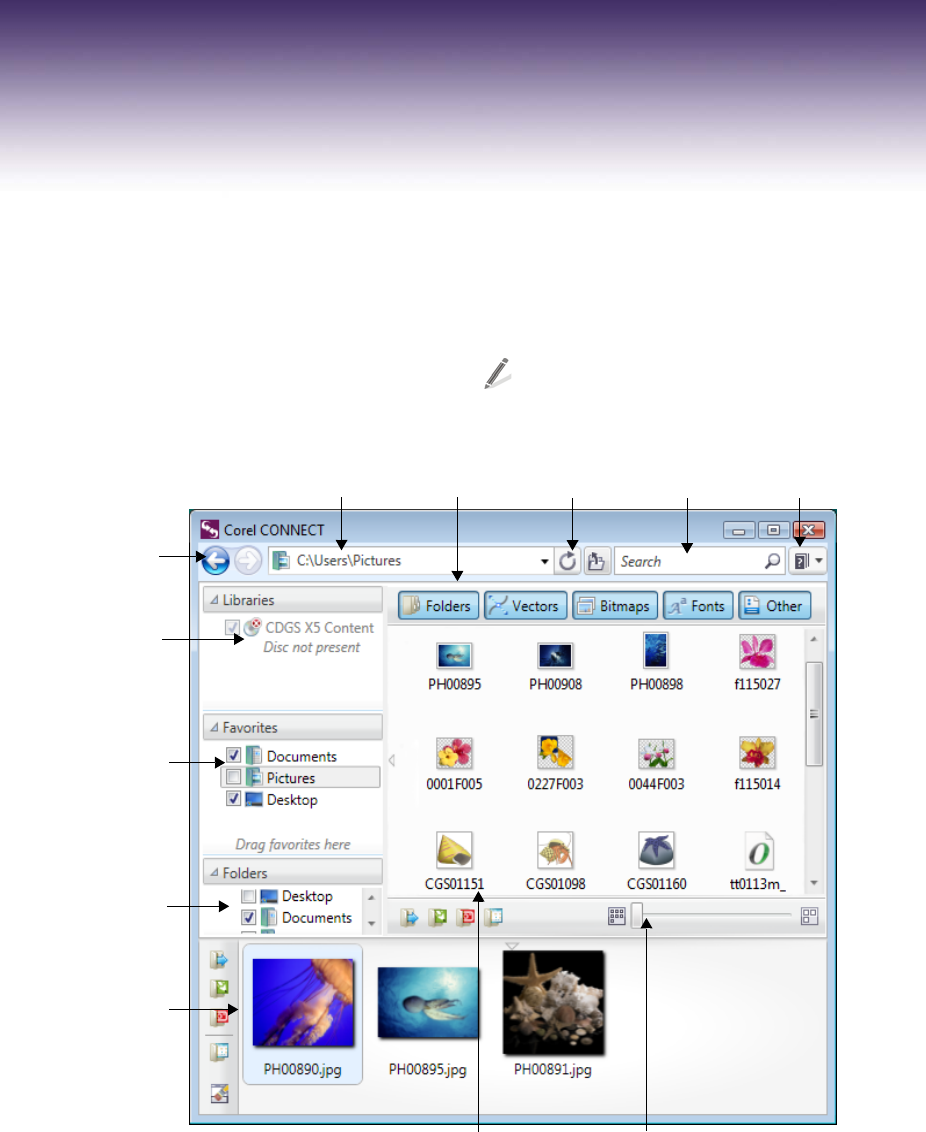This screenshot has width=926, height=1132.
Task: Select the CGS01098 thumbnail
Action: tap(555, 850)
